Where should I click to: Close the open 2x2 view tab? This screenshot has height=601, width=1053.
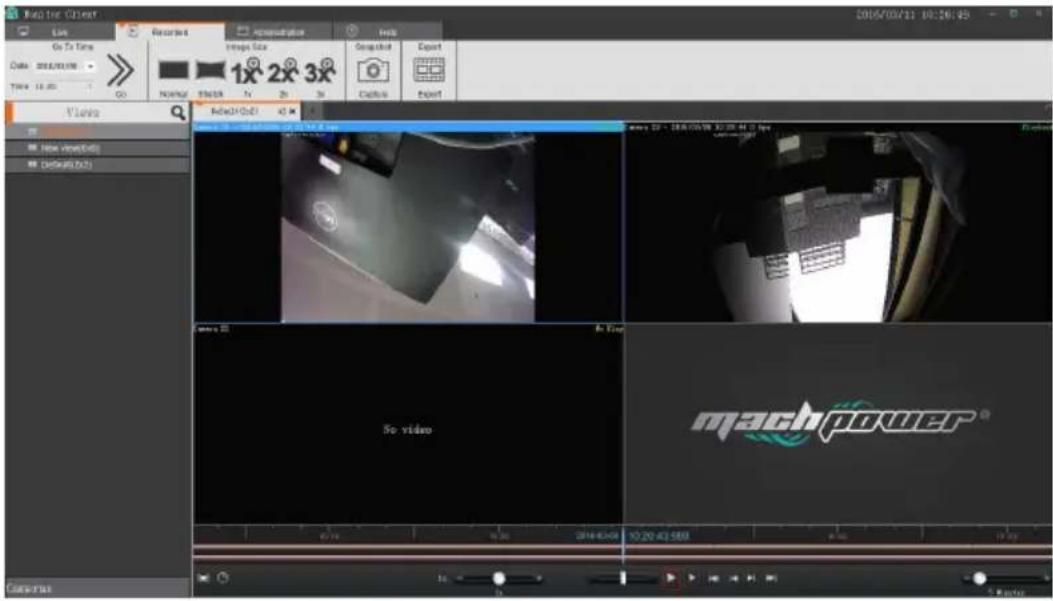tap(292, 111)
